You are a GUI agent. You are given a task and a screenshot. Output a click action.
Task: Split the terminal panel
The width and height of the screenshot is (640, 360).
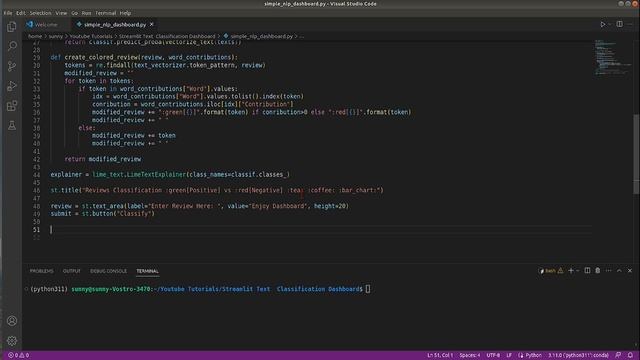coord(587,271)
